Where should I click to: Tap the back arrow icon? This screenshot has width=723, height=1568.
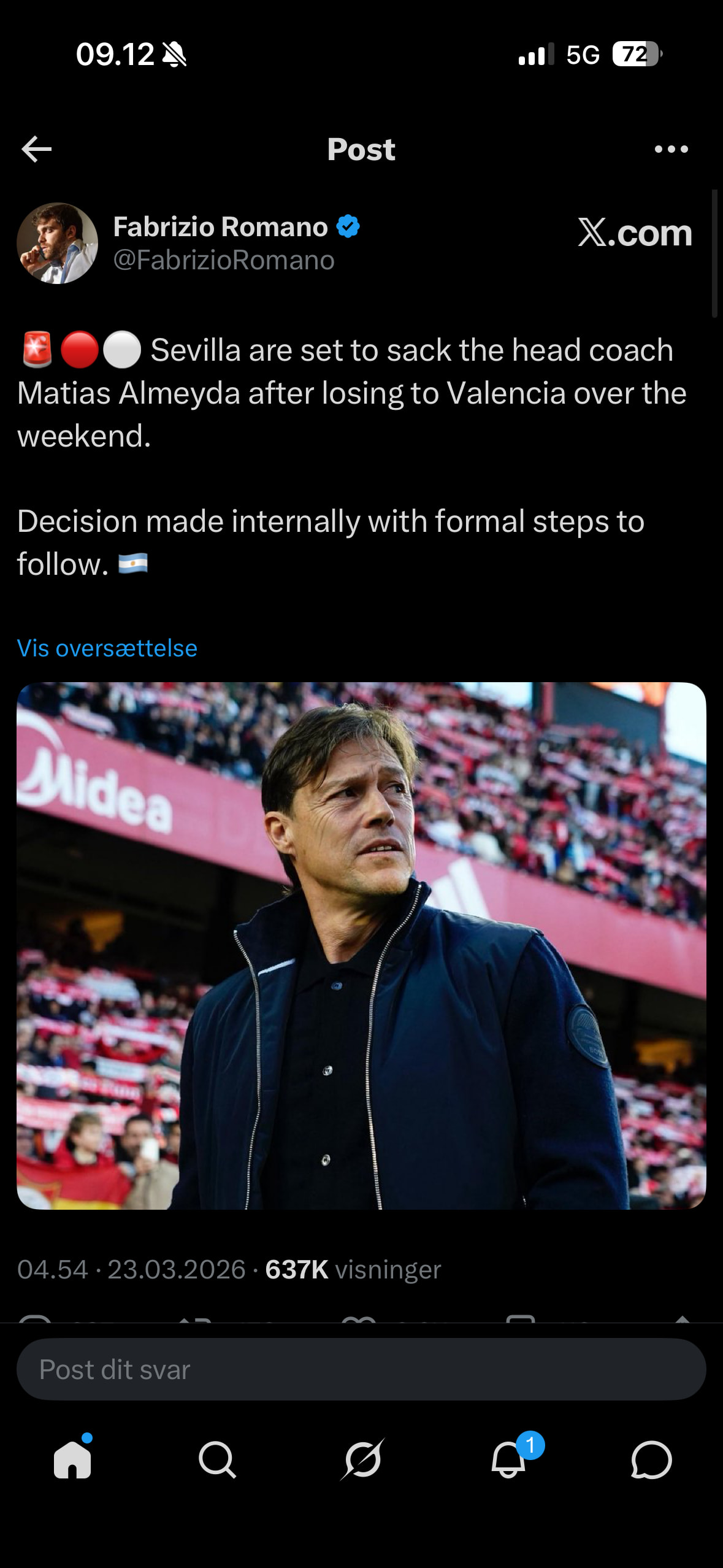(x=37, y=149)
